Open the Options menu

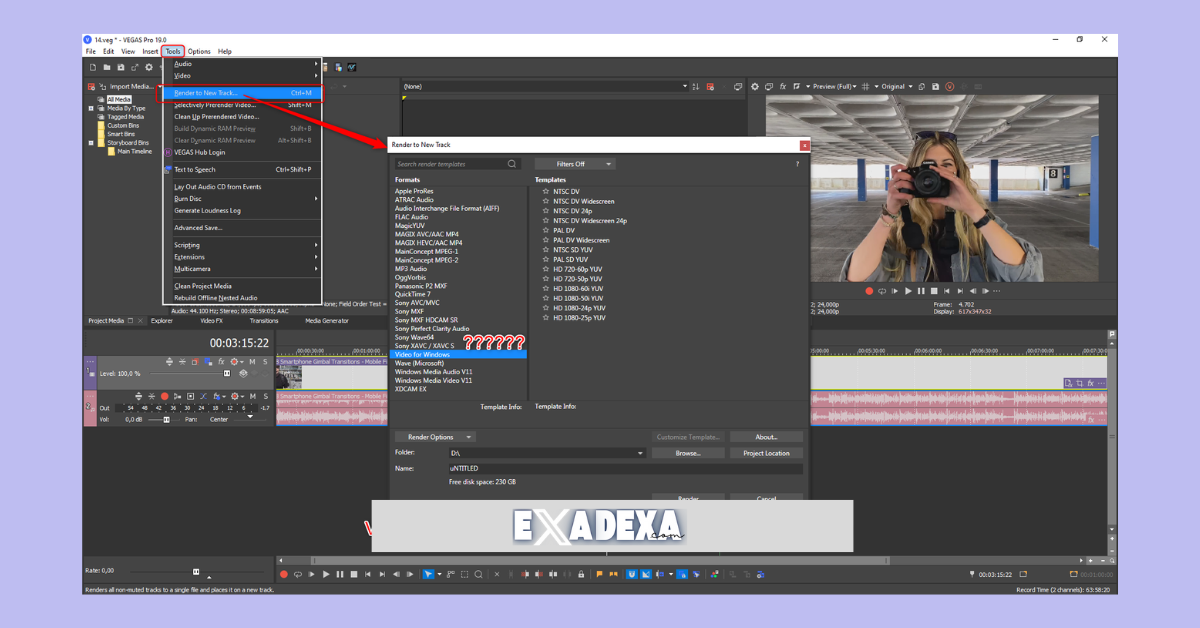click(198, 51)
